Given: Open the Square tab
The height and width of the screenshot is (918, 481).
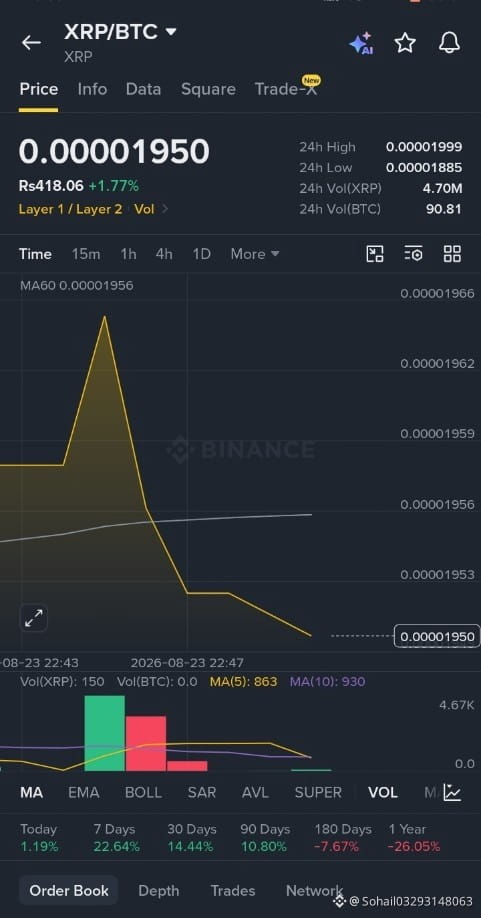Looking at the screenshot, I should tap(208, 89).
